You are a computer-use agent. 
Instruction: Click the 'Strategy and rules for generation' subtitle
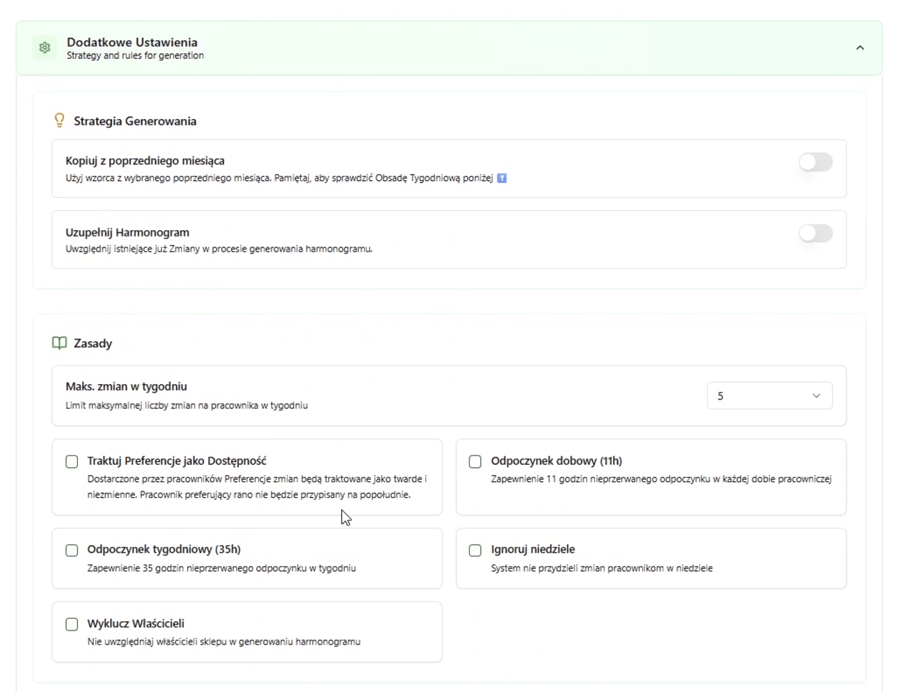coord(135,56)
